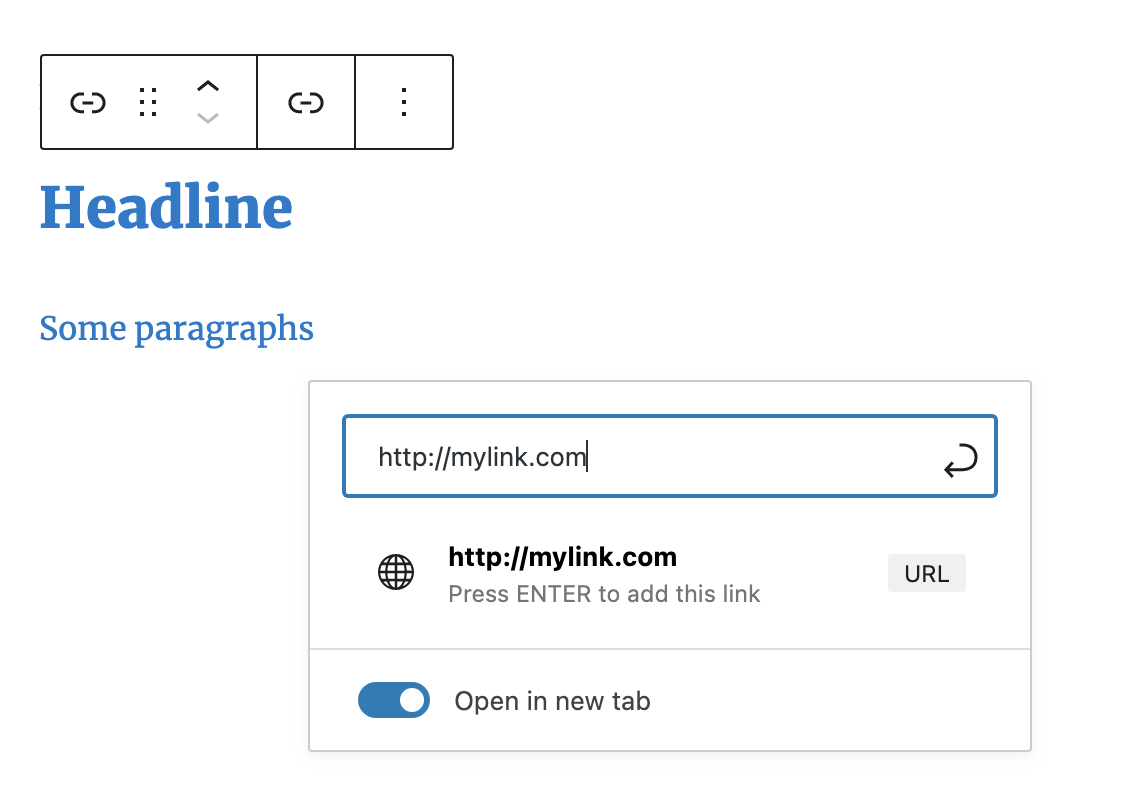Click 'Press ENTER to add this link' hint

(604, 594)
